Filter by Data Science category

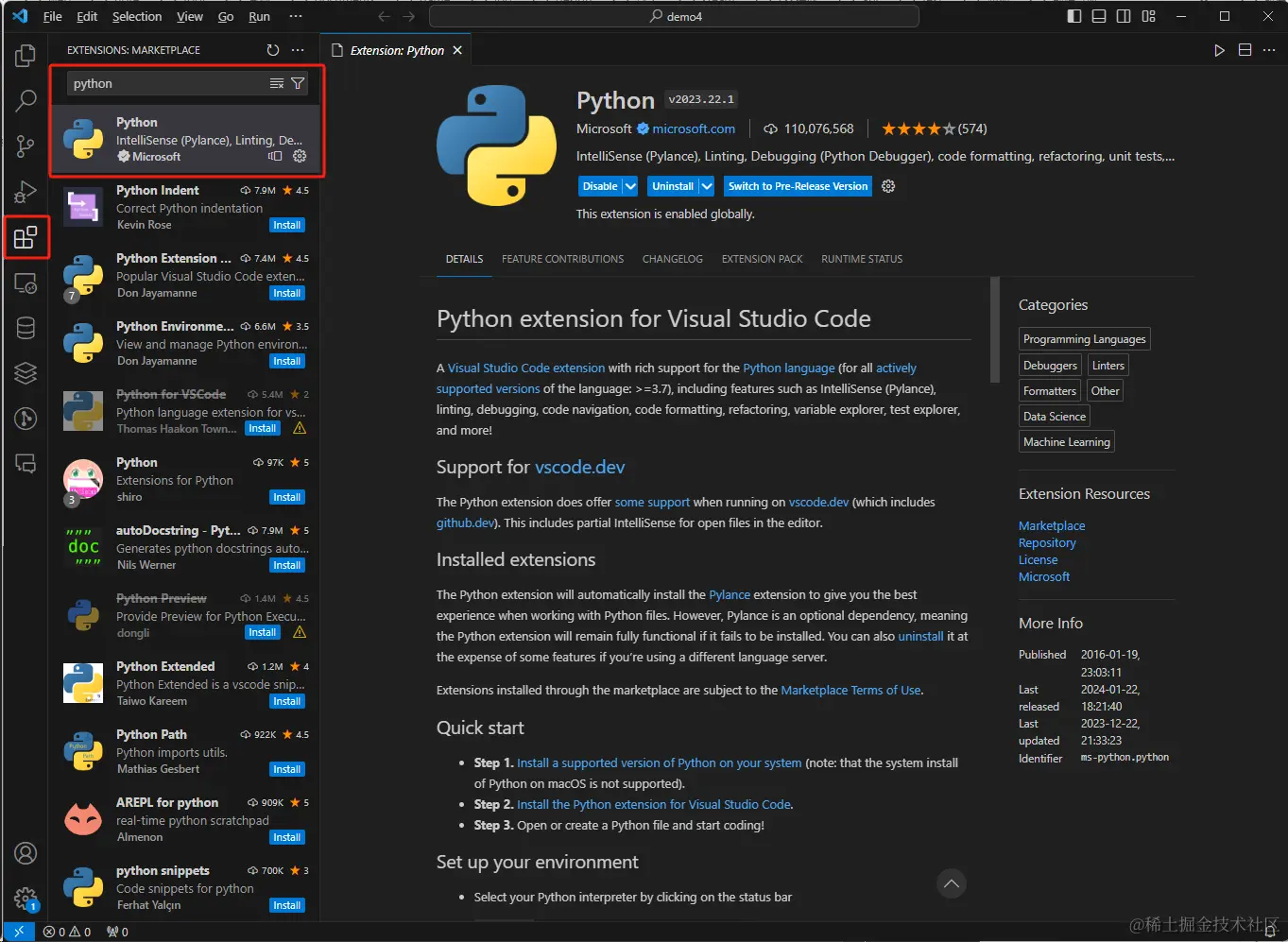pos(1055,417)
